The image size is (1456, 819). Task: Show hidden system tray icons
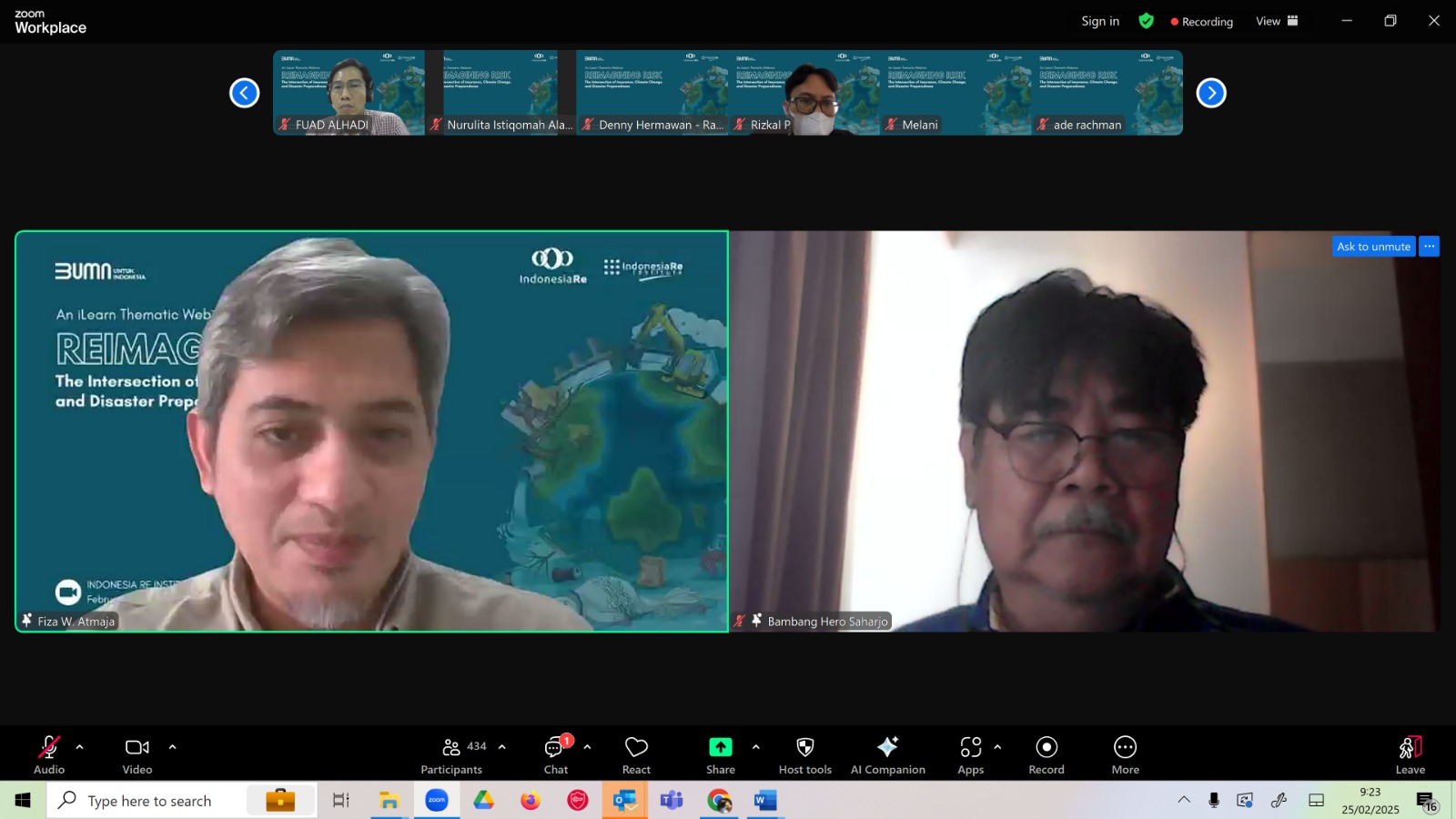pyautogui.click(x=1184, y=800)
